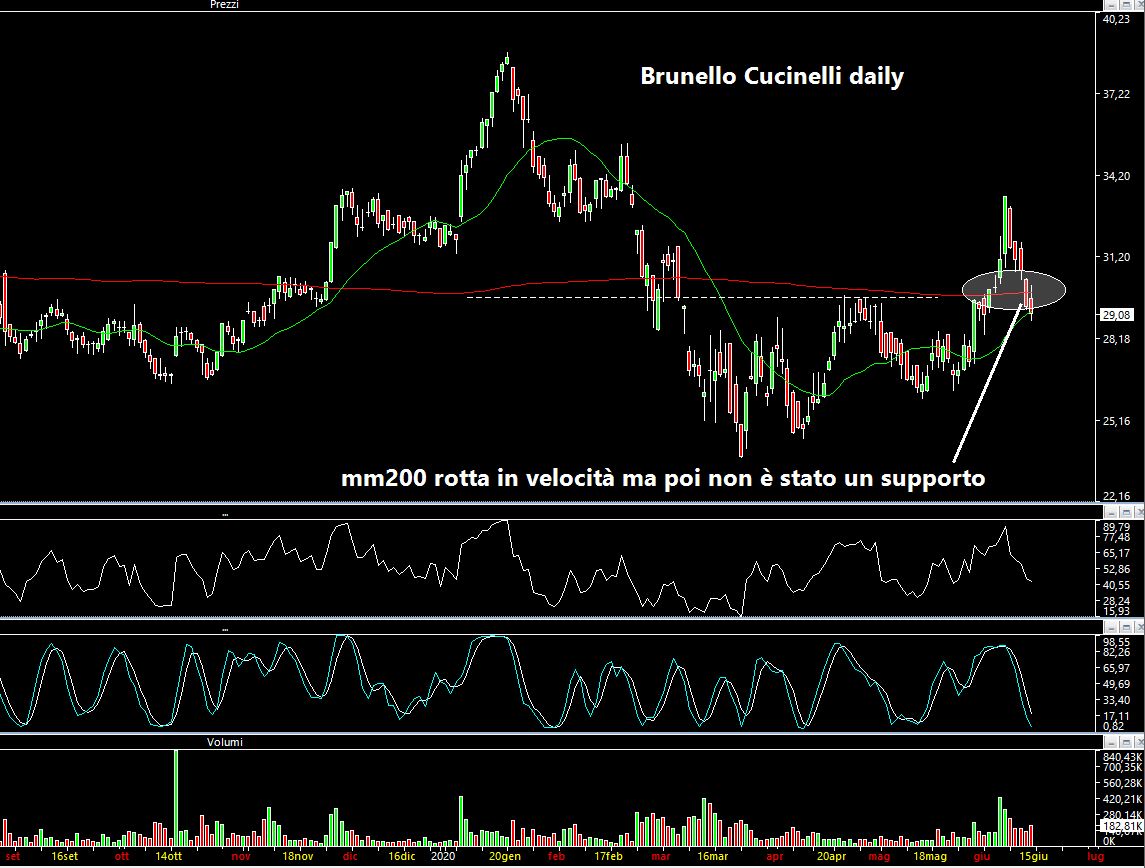Click the 40,55 oscillator scale value
Screen dimensions: 1145x868
pos(1117,585)
